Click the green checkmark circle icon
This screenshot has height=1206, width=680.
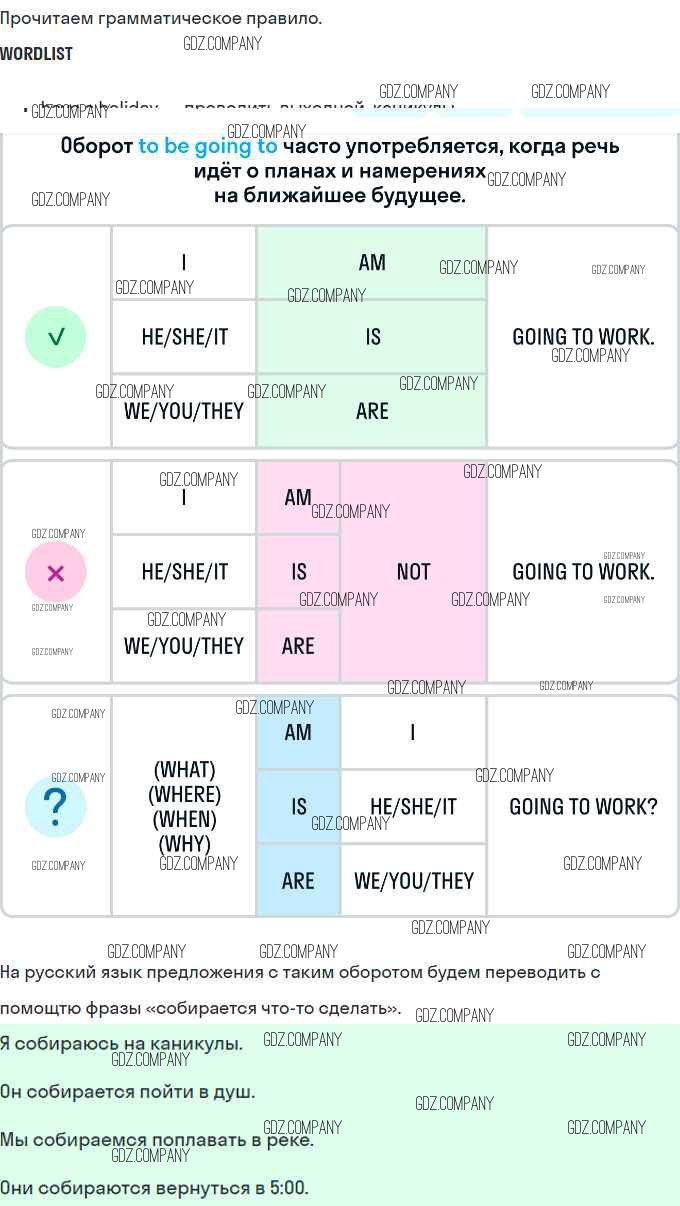(56, 337)
